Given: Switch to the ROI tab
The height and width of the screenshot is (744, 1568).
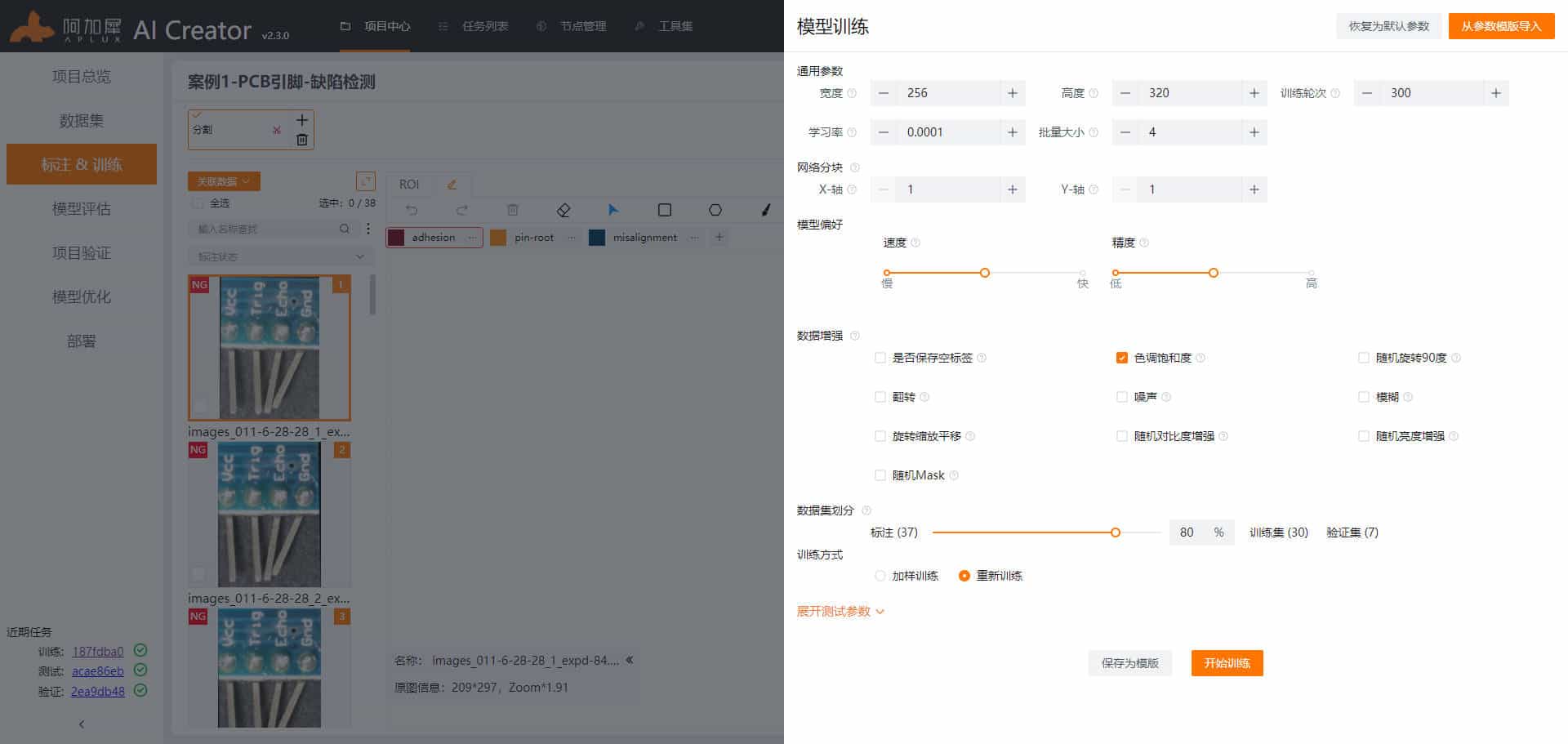Looking at the screenshot, I should [409, 185].
